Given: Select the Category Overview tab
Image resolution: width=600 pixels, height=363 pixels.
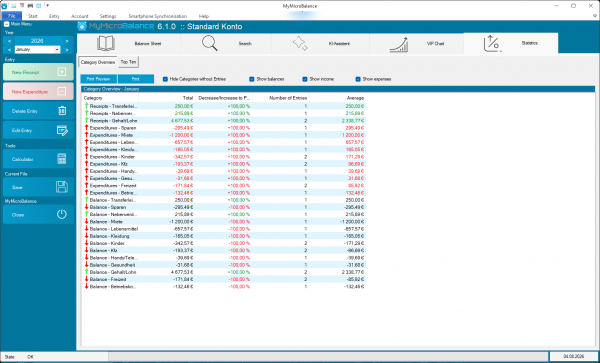Looking at the screenshot, I should (x=98, y=62).
